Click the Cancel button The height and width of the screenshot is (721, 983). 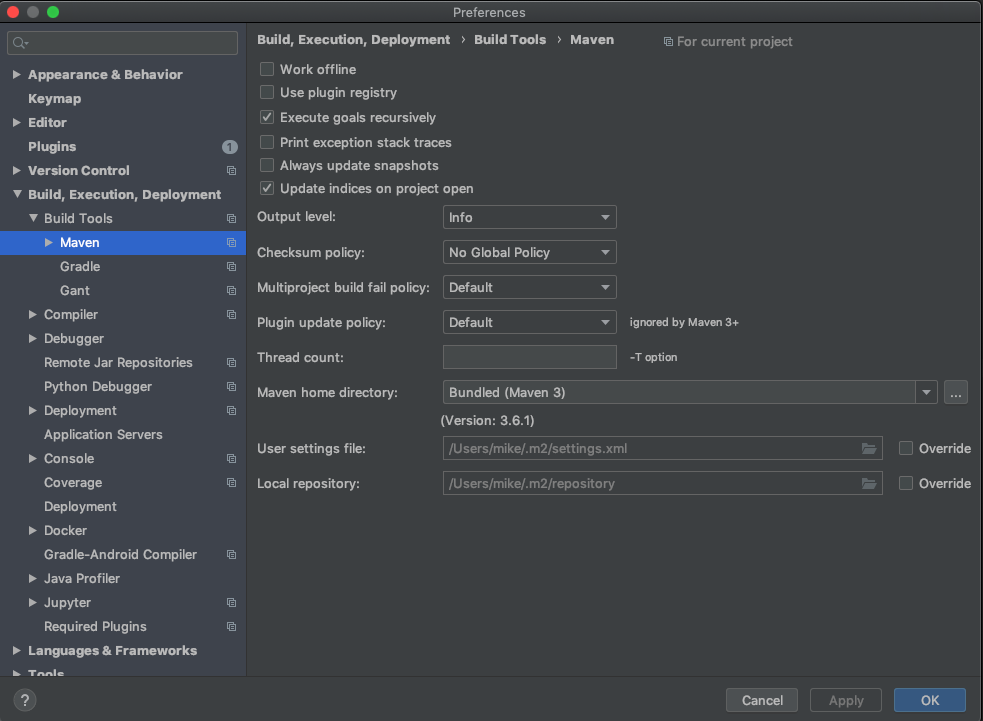(x=762, y=700)
